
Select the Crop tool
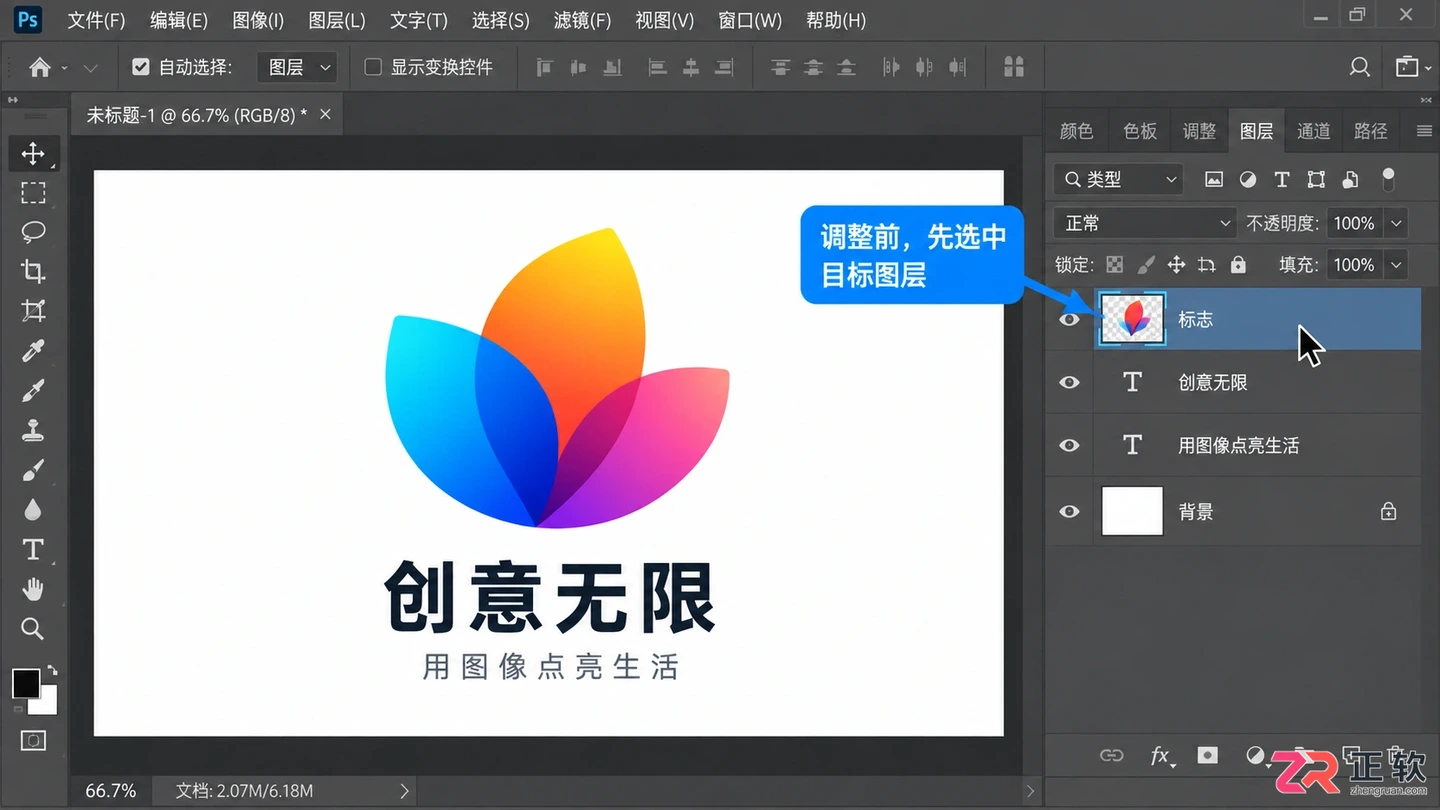[x=33, y=271]
